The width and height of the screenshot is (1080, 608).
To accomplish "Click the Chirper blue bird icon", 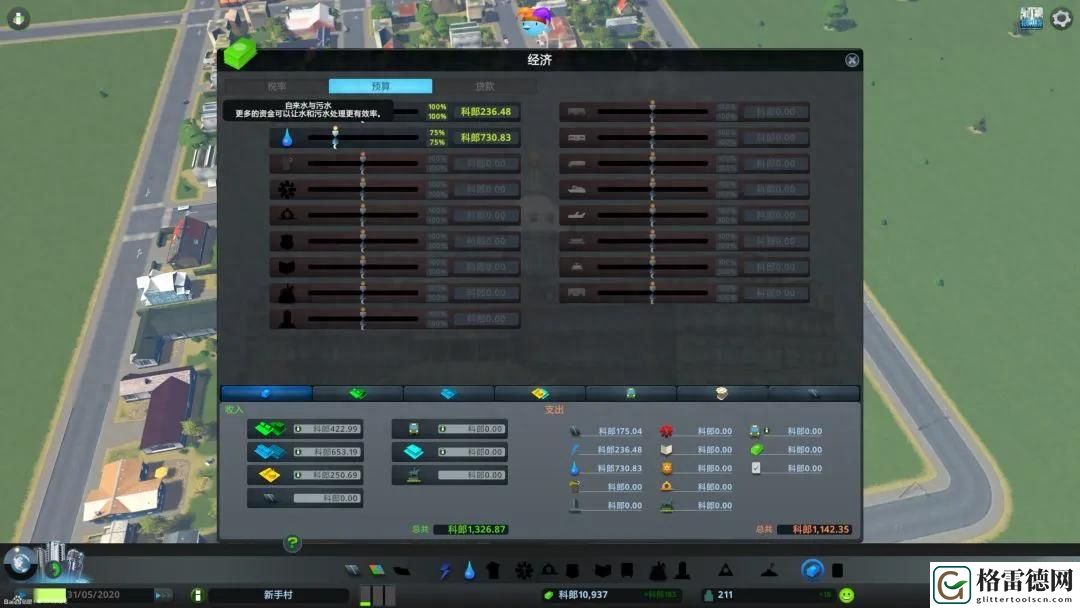I will (x=536, y=22).
